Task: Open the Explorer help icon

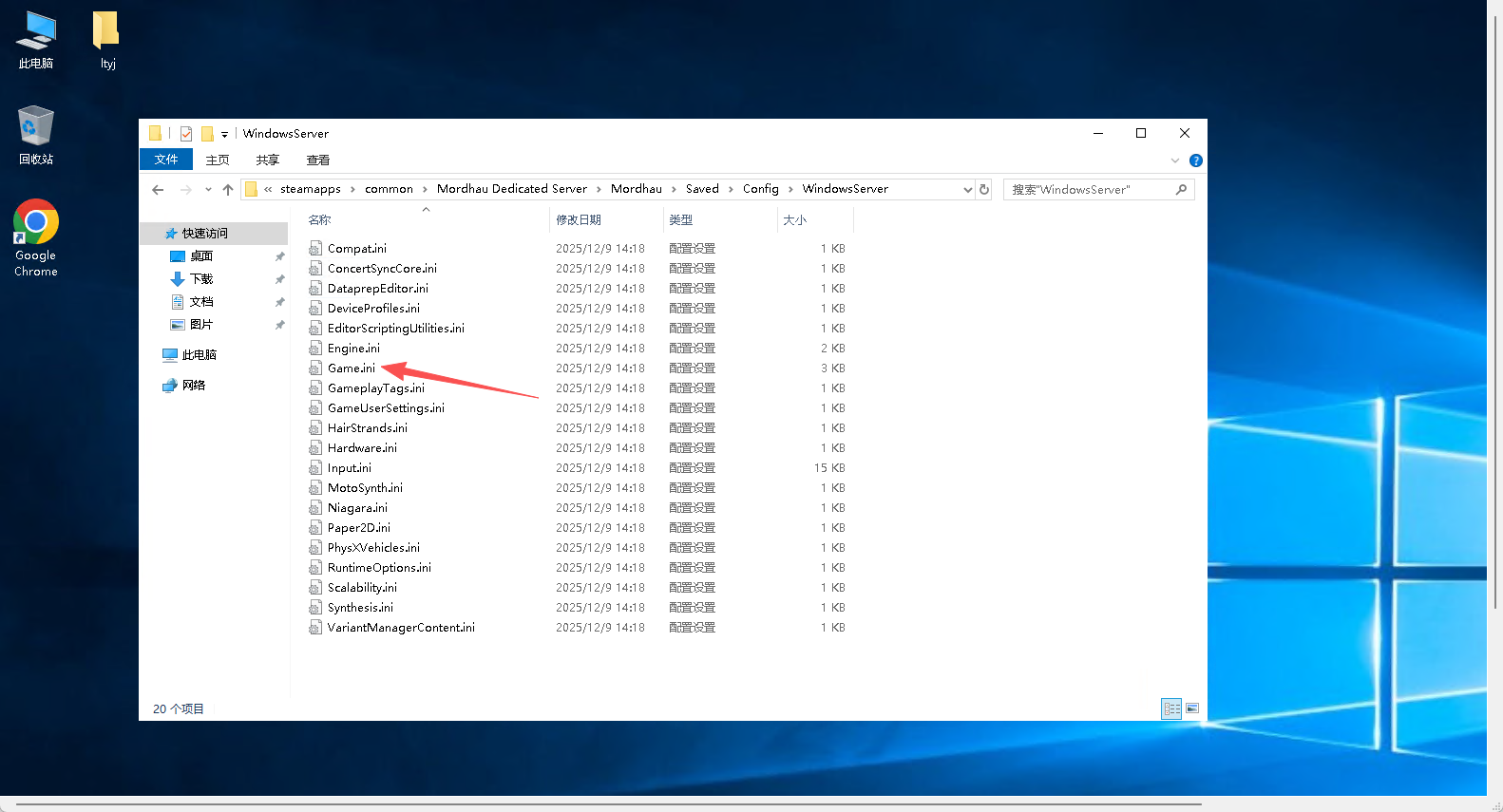Action: pos(1195,161)
